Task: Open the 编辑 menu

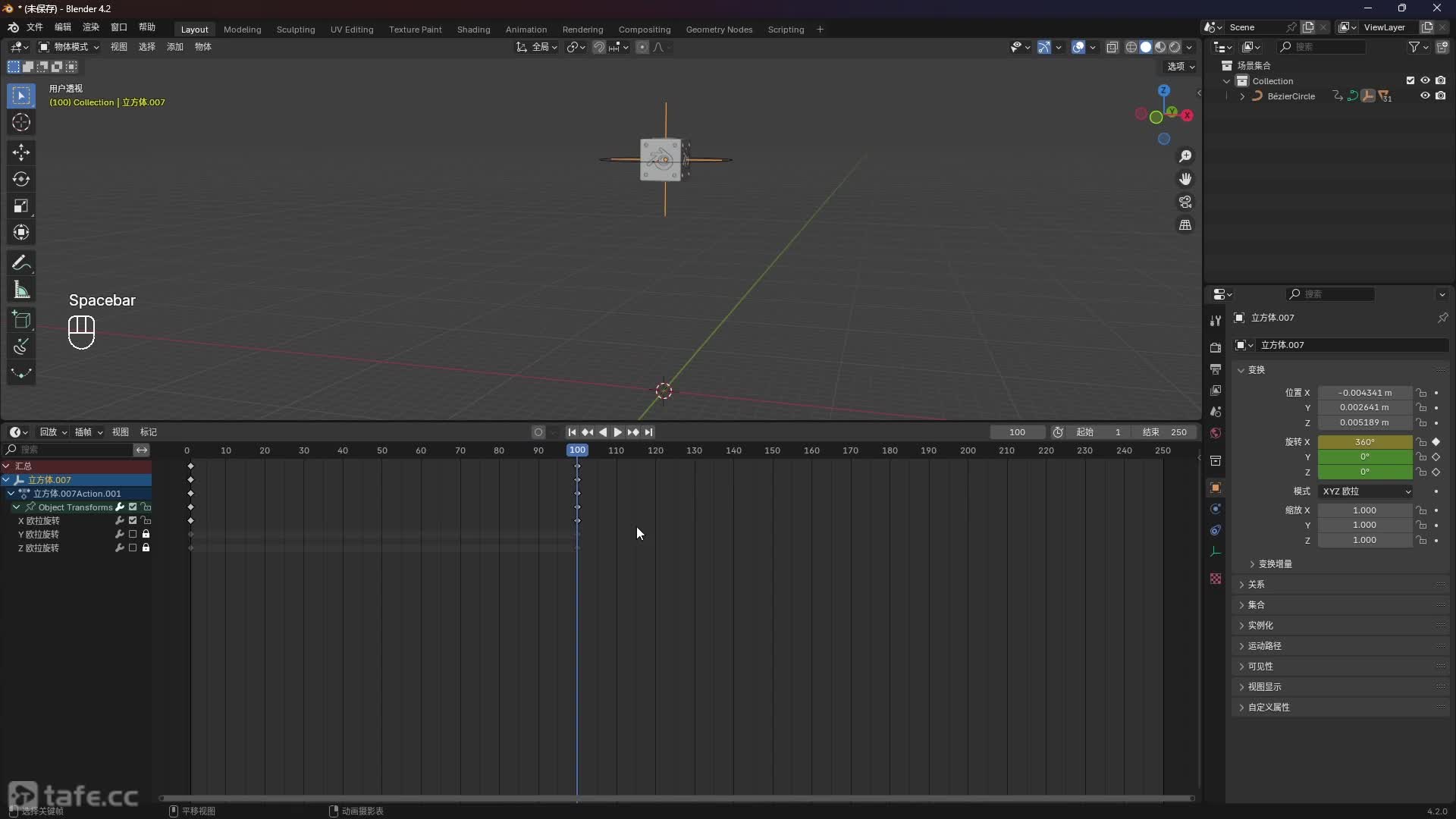Action: tap(63, 27)
